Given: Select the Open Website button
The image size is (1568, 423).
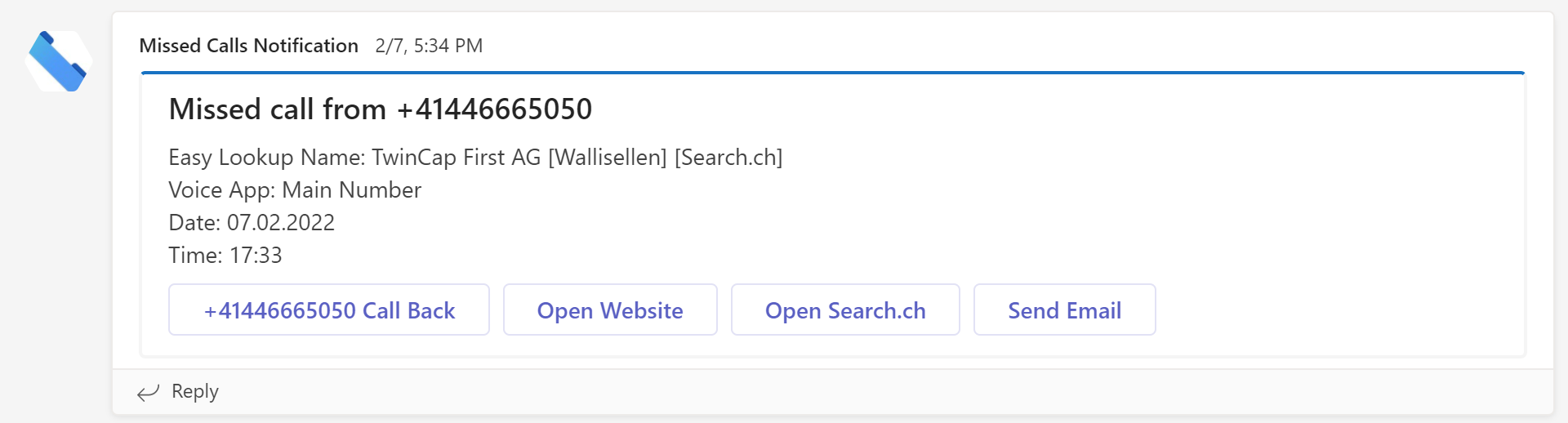Looking at the screenshot, I should coord(610,309).
